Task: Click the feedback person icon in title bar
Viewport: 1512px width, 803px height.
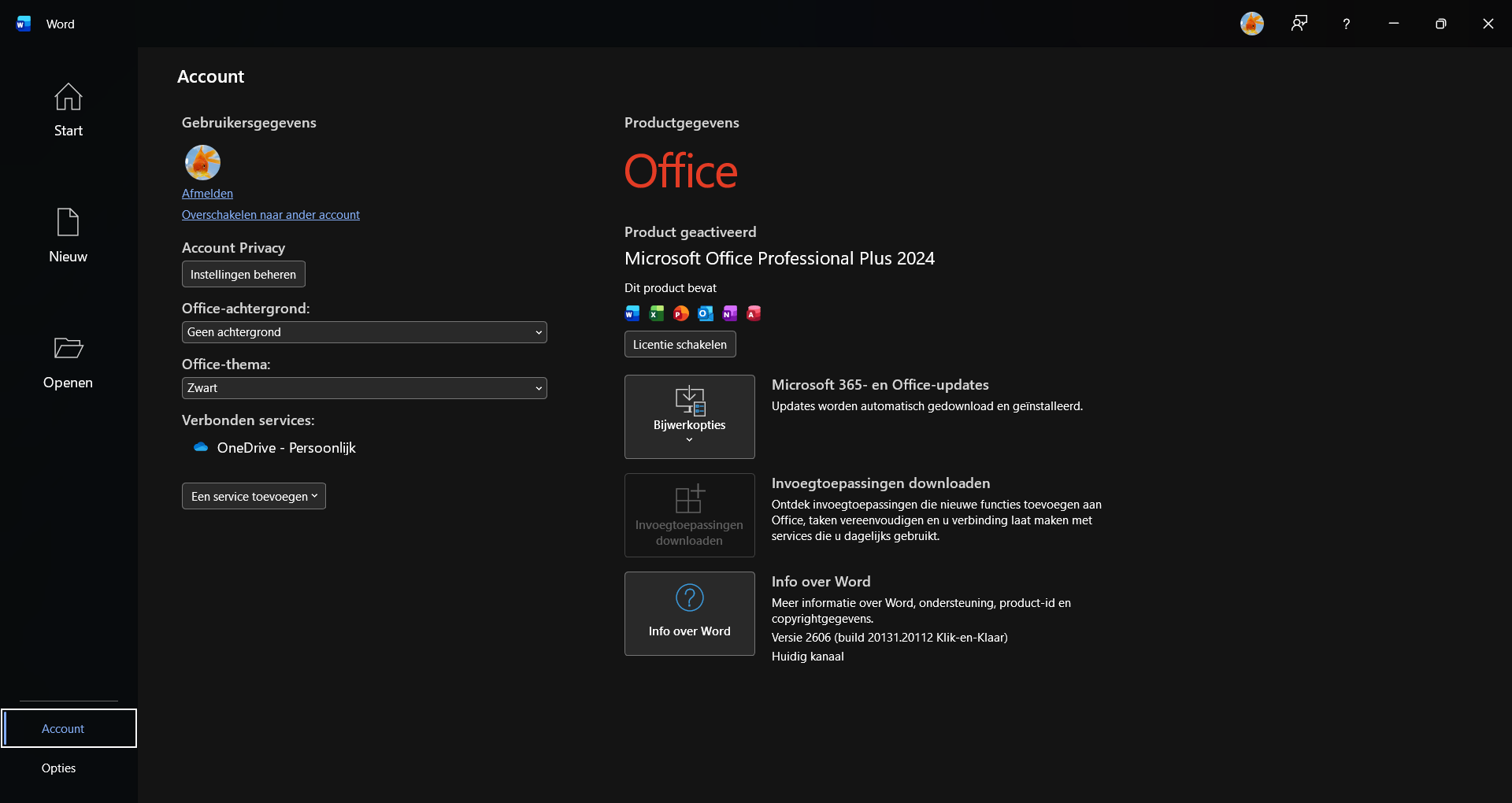Action: pos(1299,24)
